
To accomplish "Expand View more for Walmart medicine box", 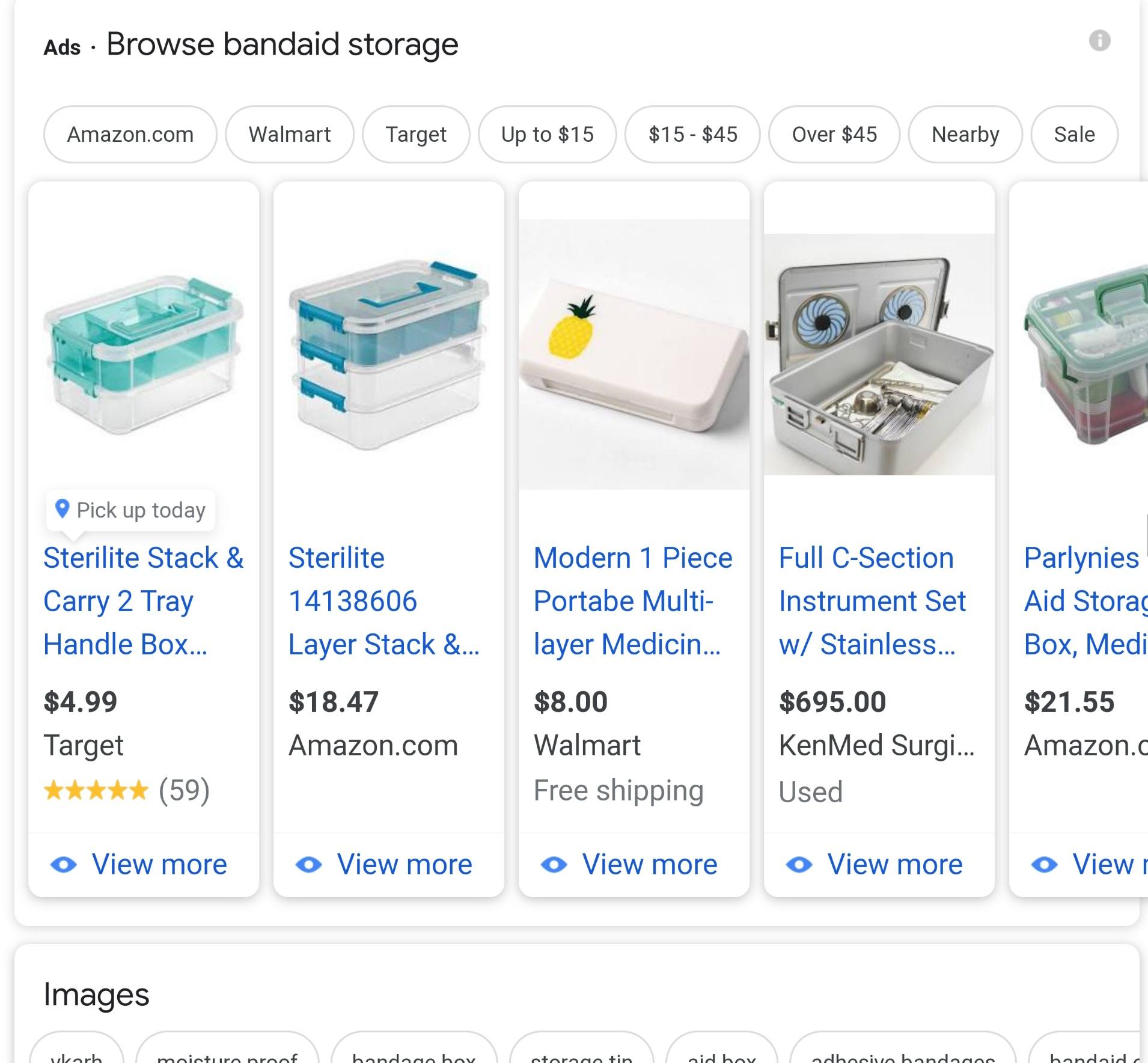I will point(649,865).
